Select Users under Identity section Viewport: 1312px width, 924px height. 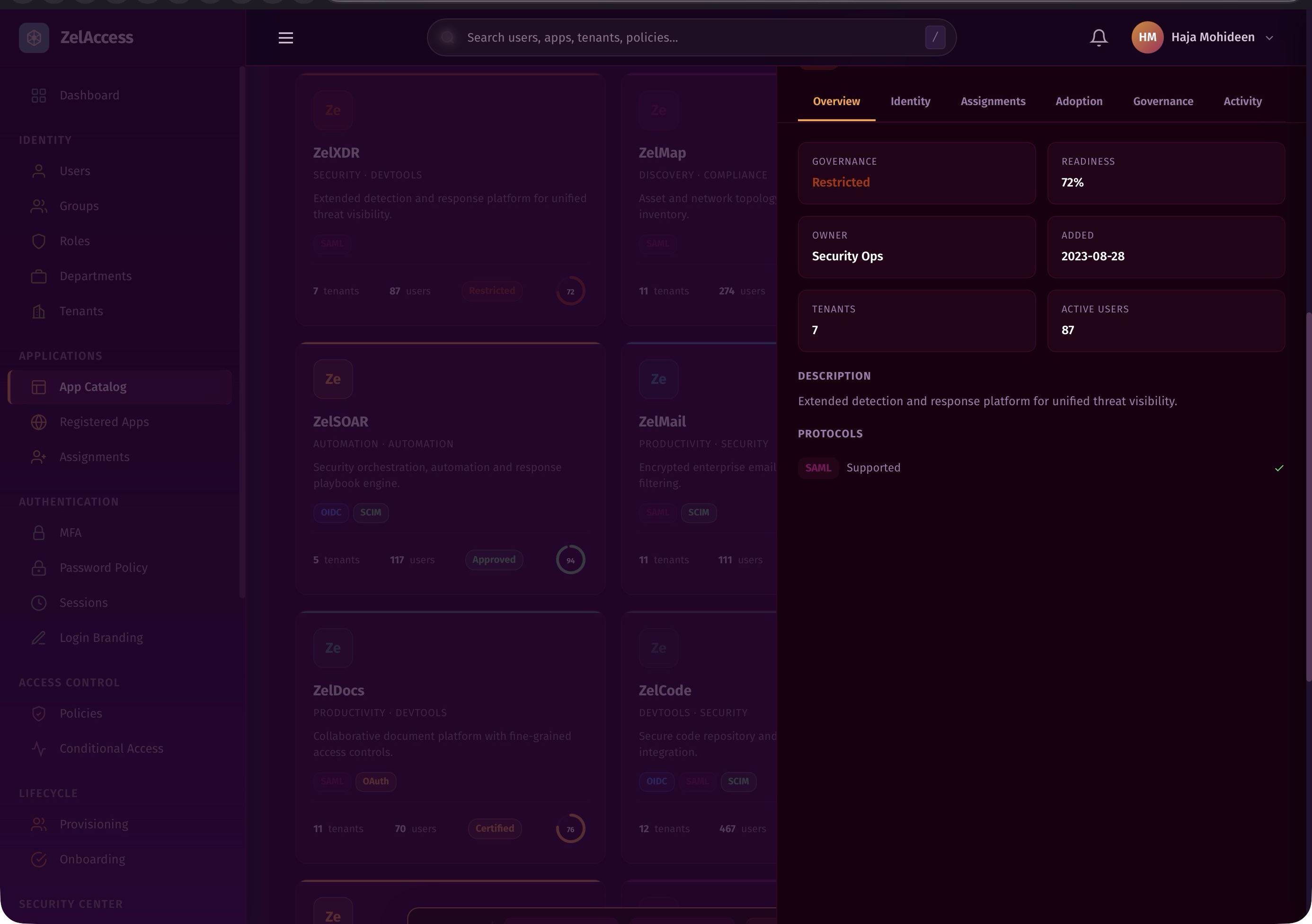[x=74, y=170]
